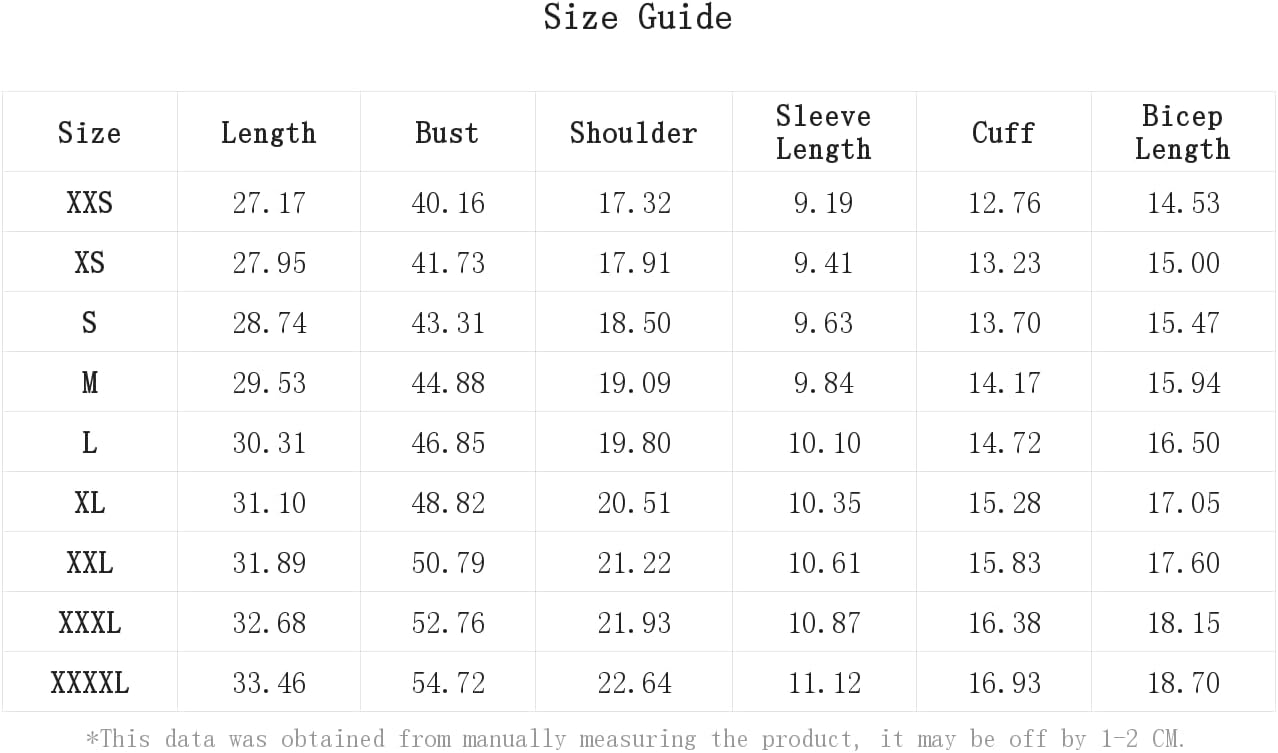Click the XXXXL size row label

point(89,683)
